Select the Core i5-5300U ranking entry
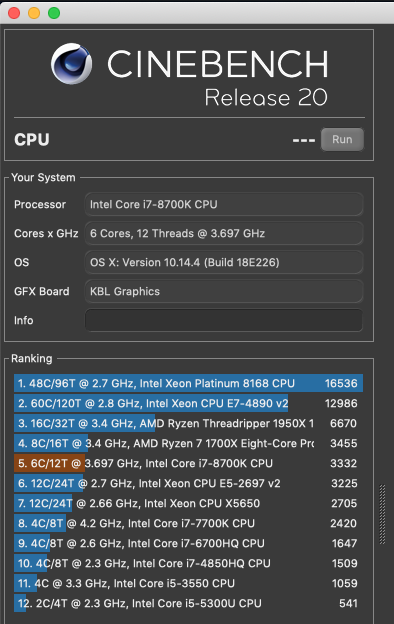Screen dimensions: 394x624 188,603
